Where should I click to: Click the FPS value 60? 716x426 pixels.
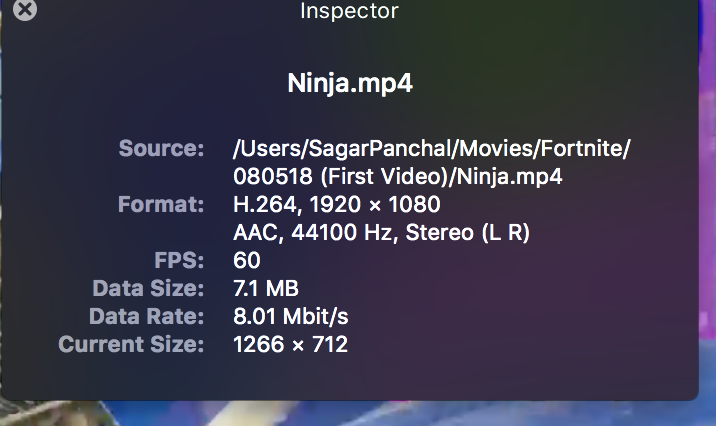click(x=246, y=261)
